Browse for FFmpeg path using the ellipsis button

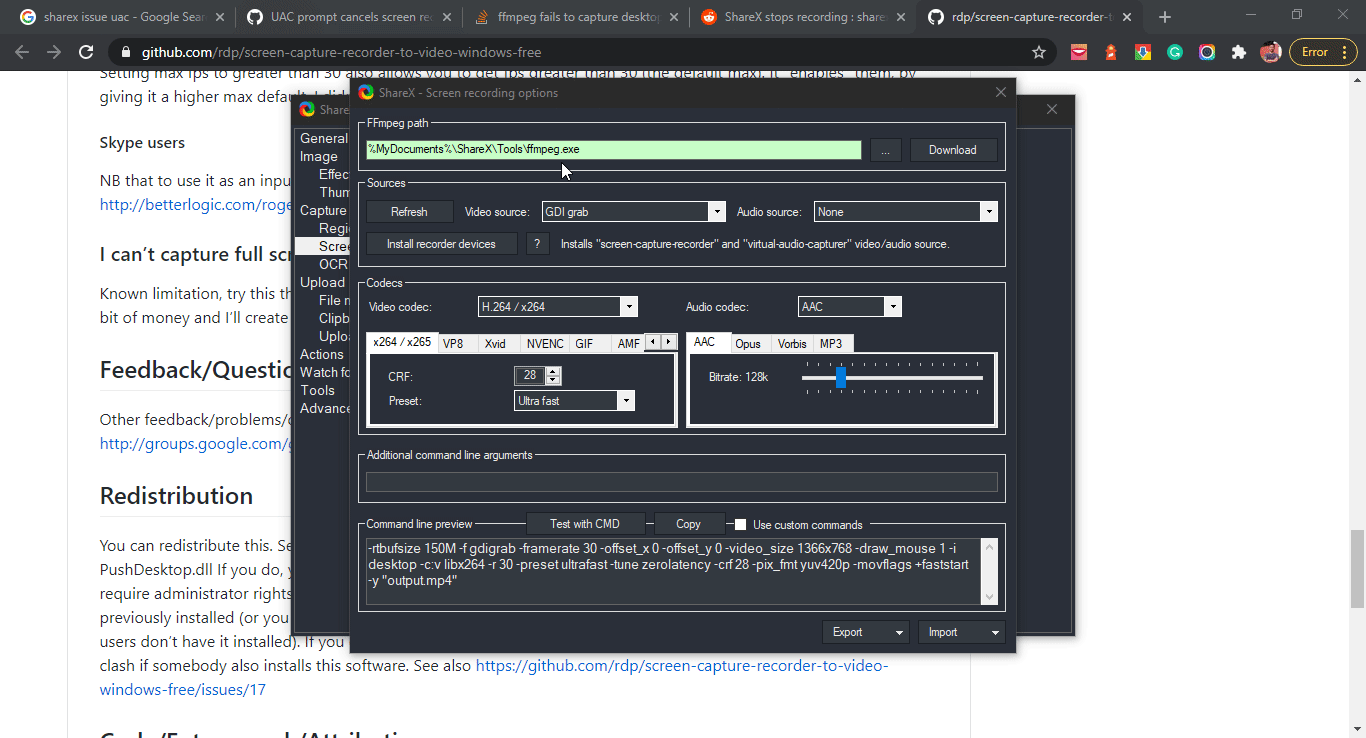[885, 149]
